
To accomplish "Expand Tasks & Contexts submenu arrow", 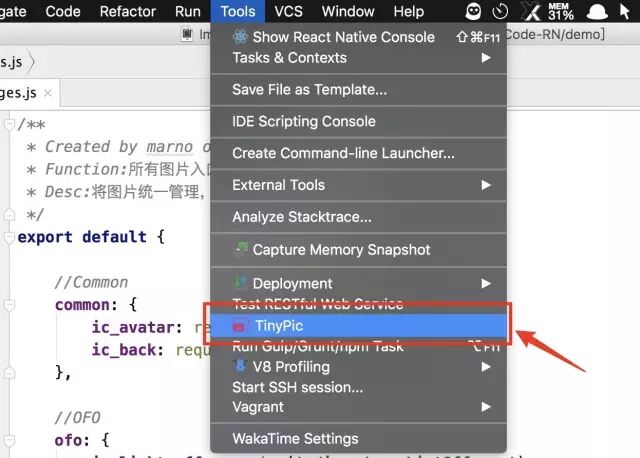I will [486, 58].
